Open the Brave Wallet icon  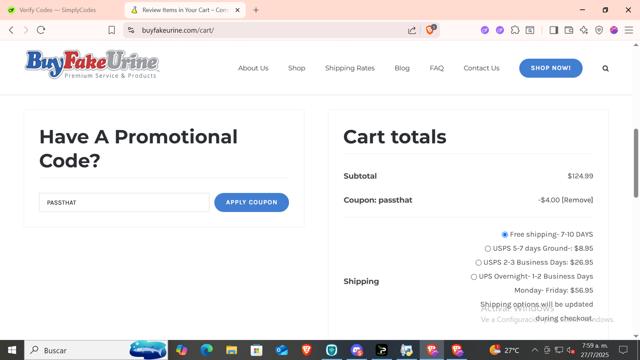pos(569,30)
